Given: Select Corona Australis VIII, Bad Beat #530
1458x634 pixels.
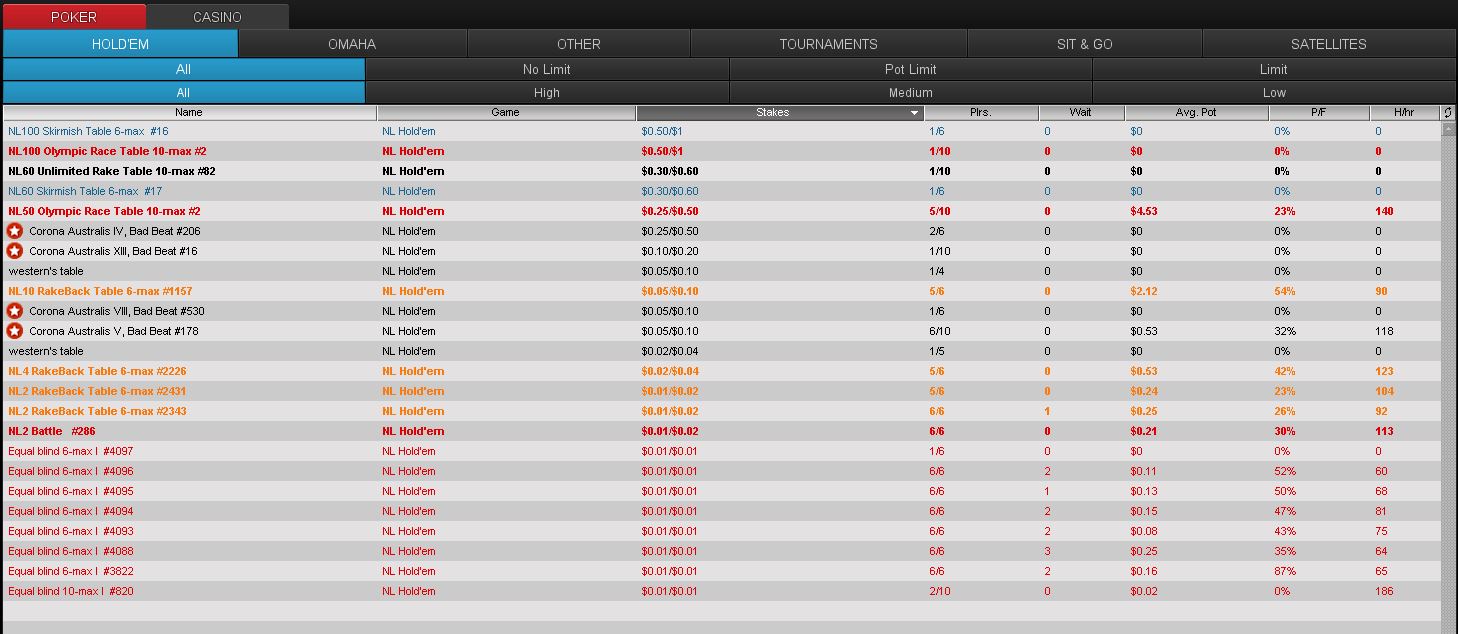Looking at the screenshot, I should (721, 311).
